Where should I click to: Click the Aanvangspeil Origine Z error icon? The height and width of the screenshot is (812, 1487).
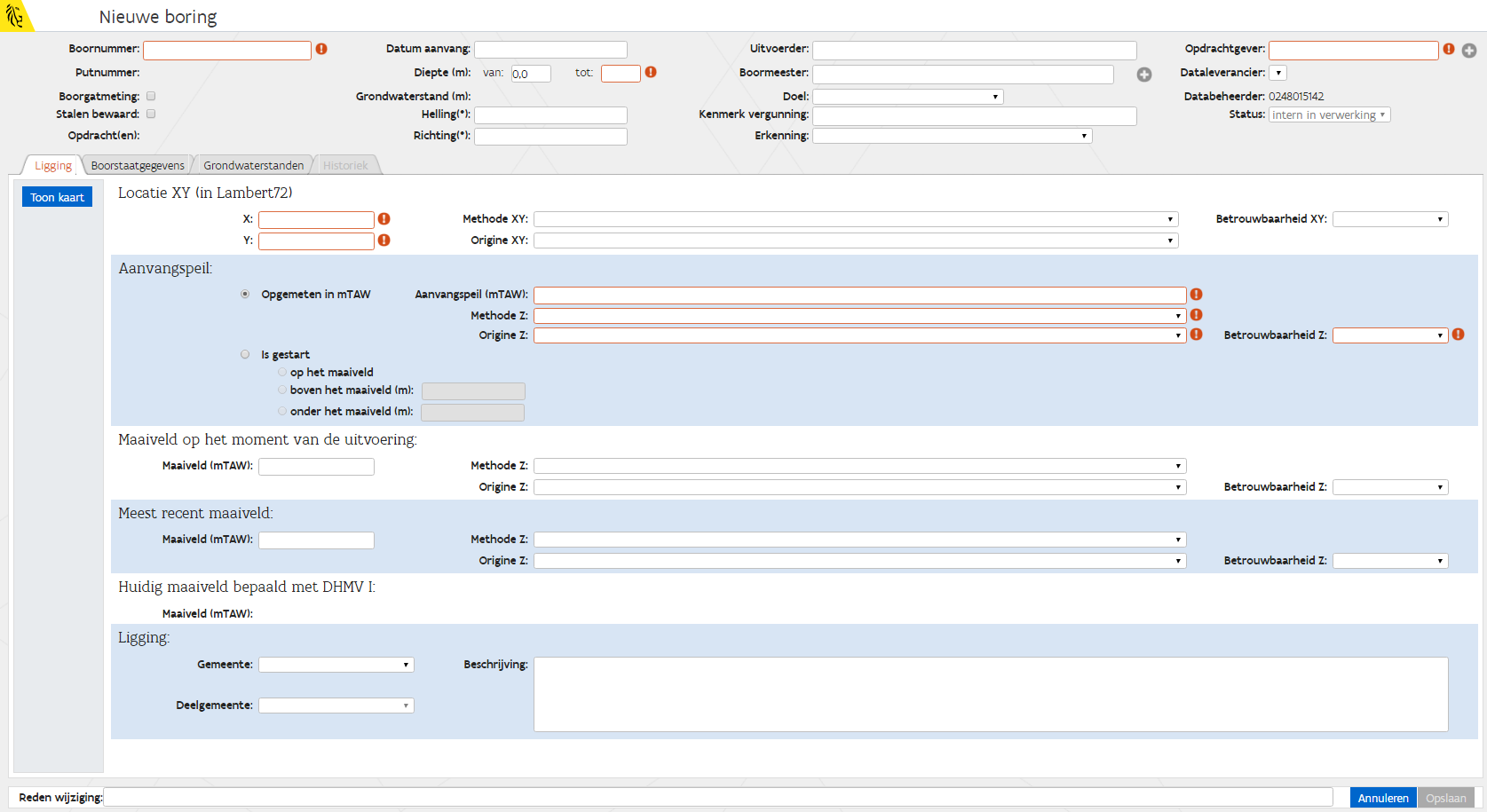[1197, 335]
